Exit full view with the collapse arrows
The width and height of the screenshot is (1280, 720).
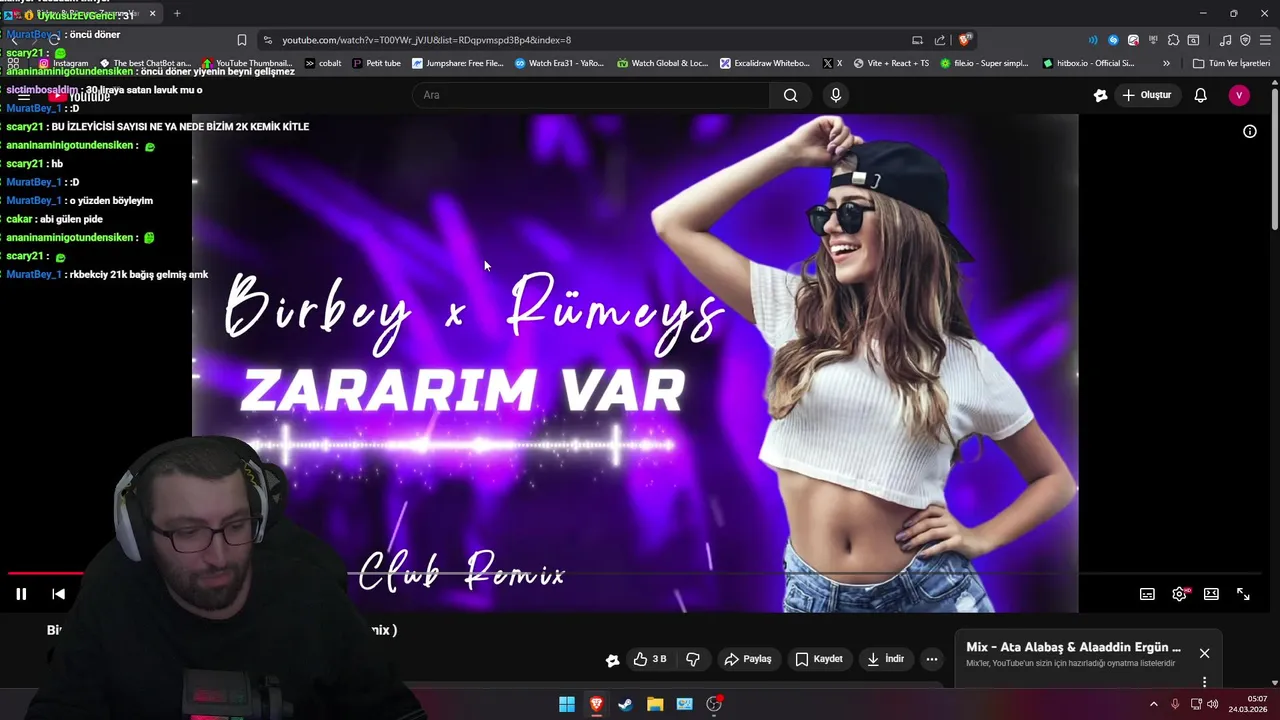(x=1243, y=594)
